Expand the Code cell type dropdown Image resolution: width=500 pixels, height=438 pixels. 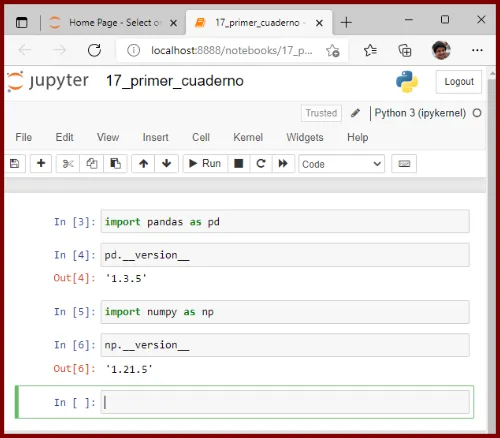point(342,164)
